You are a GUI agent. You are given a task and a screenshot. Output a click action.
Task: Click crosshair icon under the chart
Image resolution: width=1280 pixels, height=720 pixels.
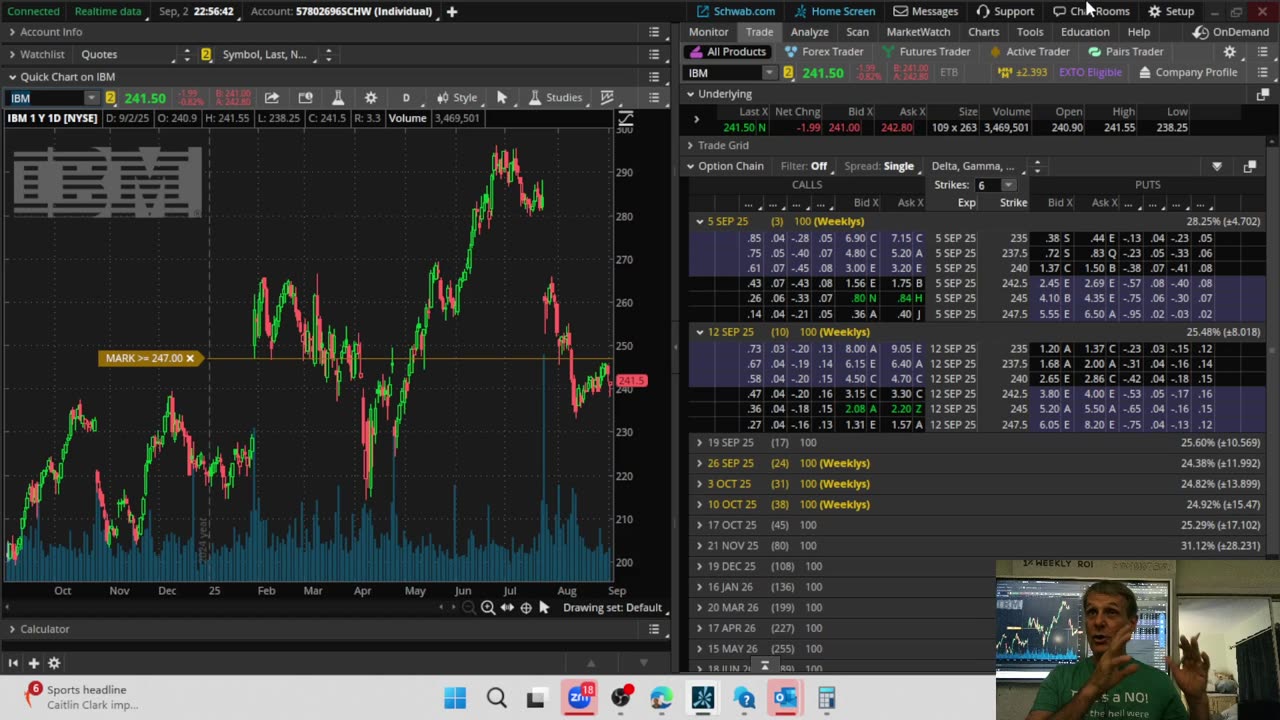[526, 607]
